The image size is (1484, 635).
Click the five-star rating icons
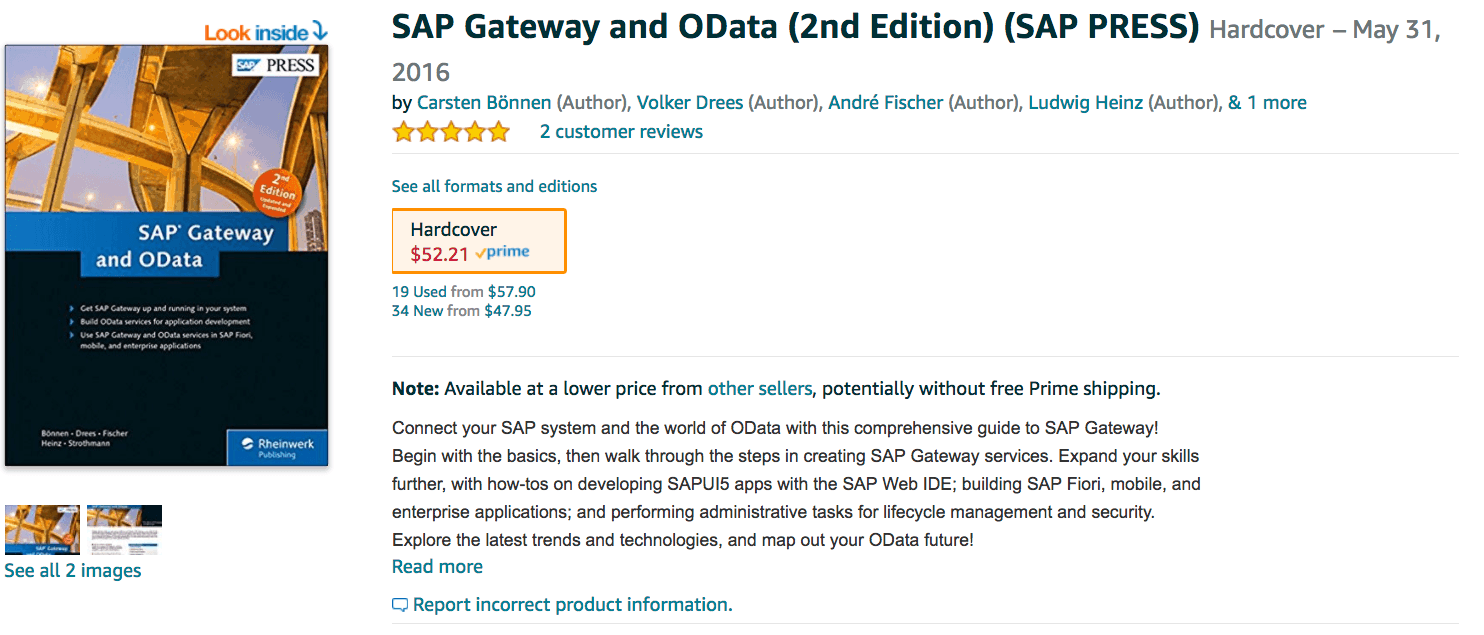(x=451, y=132)
